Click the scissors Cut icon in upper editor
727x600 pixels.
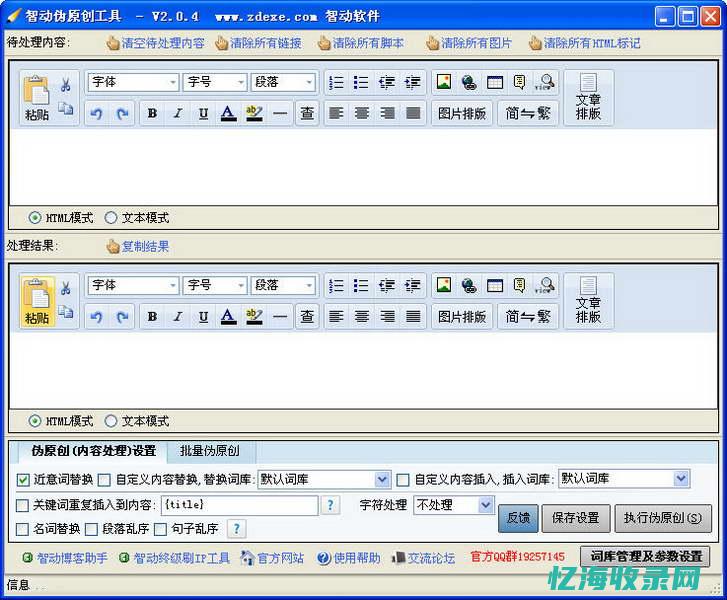66,85
